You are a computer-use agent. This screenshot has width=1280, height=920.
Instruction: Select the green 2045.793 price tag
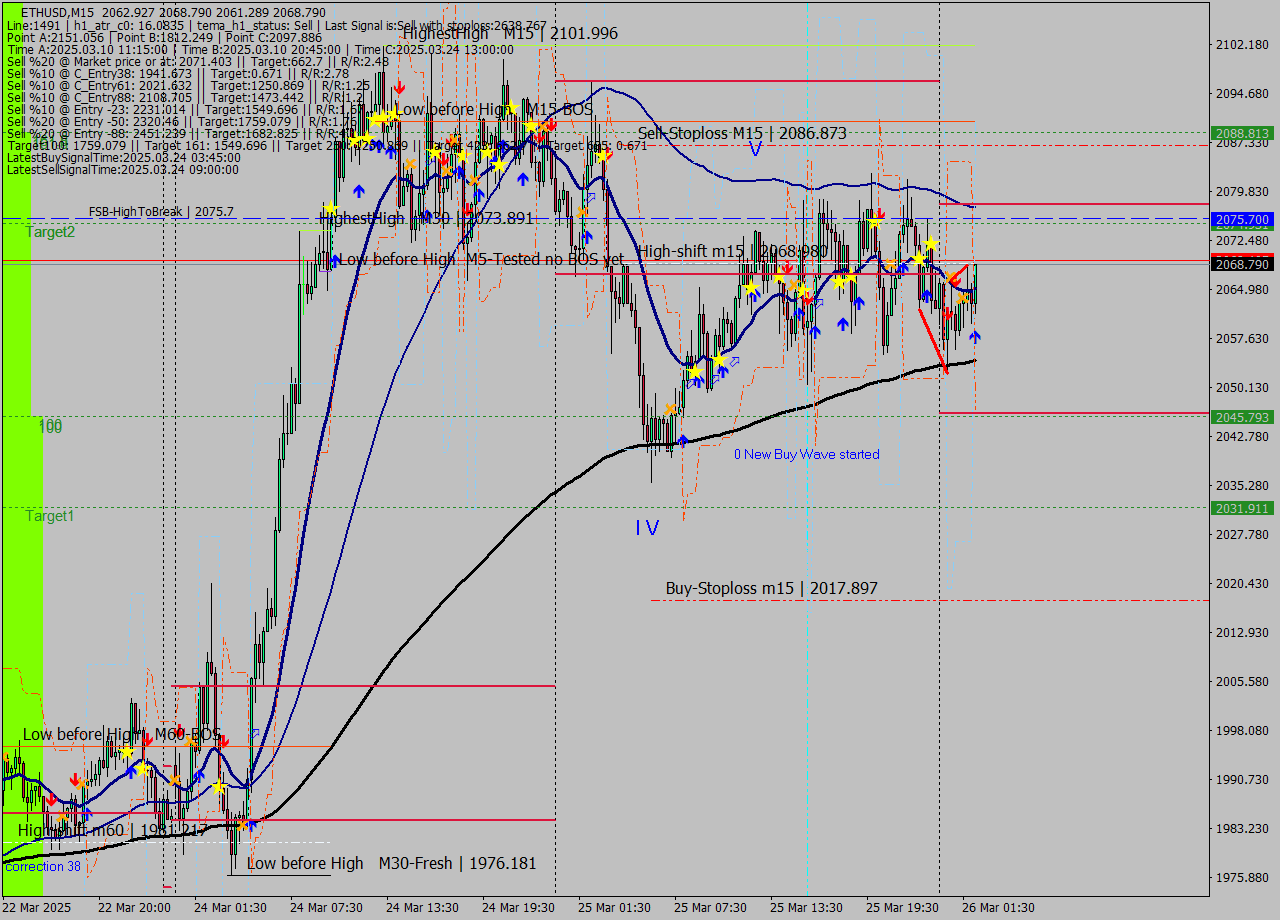coord(1242,417)
